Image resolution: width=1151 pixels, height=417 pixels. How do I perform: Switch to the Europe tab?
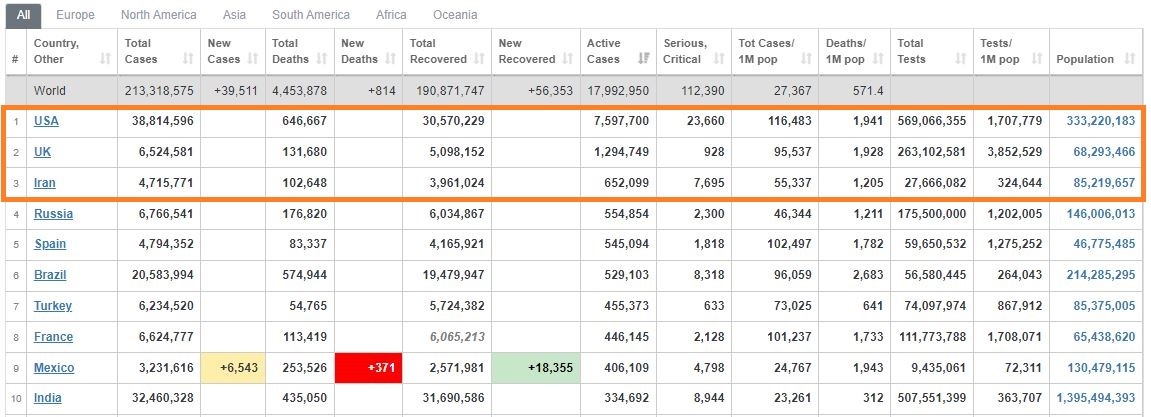[75, 15]
